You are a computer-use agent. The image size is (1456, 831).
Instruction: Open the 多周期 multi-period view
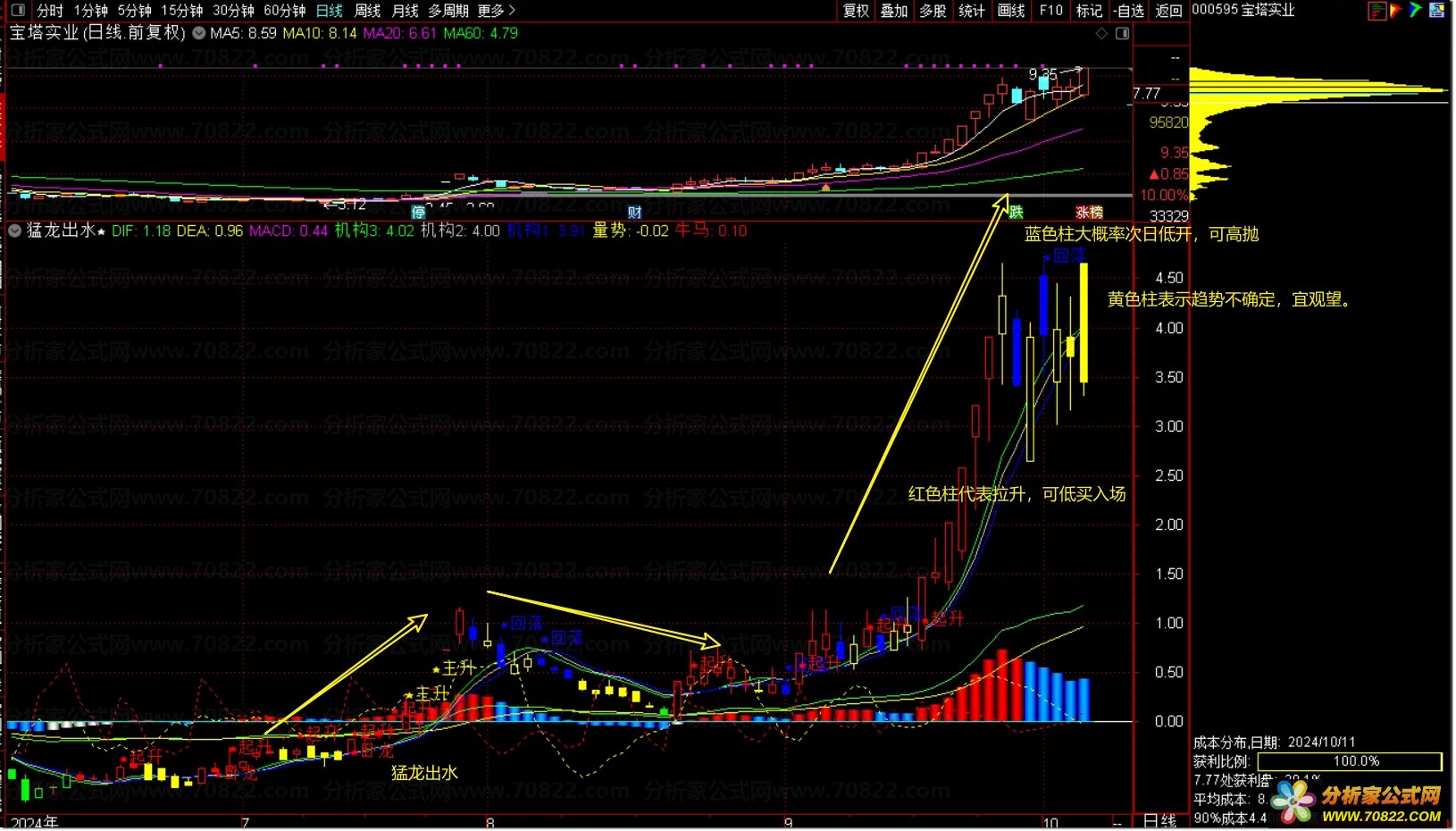448,11
